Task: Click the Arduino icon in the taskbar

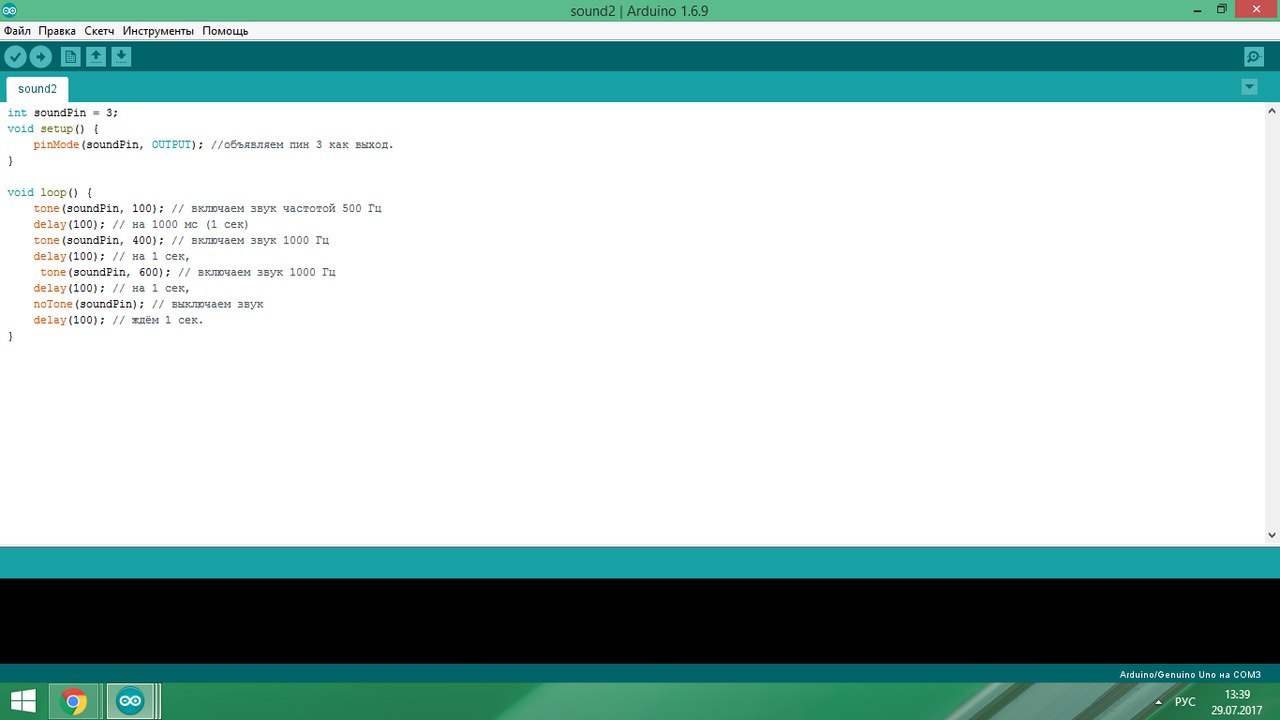Action: point(131,701)
